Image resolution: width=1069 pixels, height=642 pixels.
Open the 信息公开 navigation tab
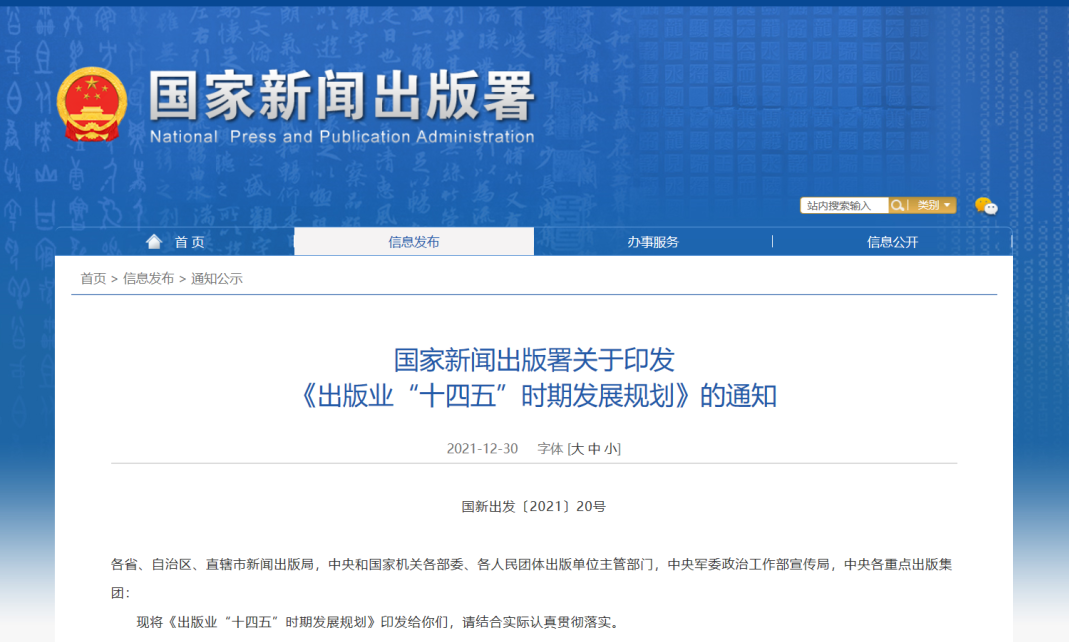click(x=892, y=241)
